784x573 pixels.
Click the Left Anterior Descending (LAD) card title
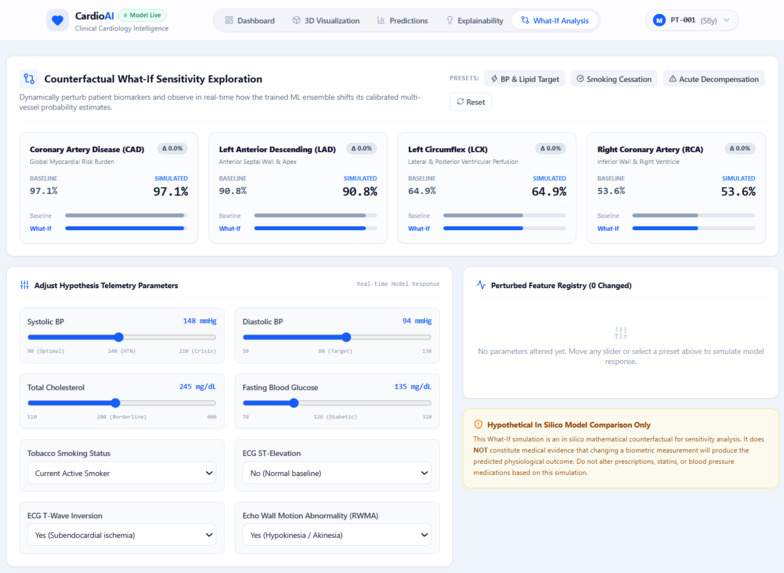tap(278, 149)
